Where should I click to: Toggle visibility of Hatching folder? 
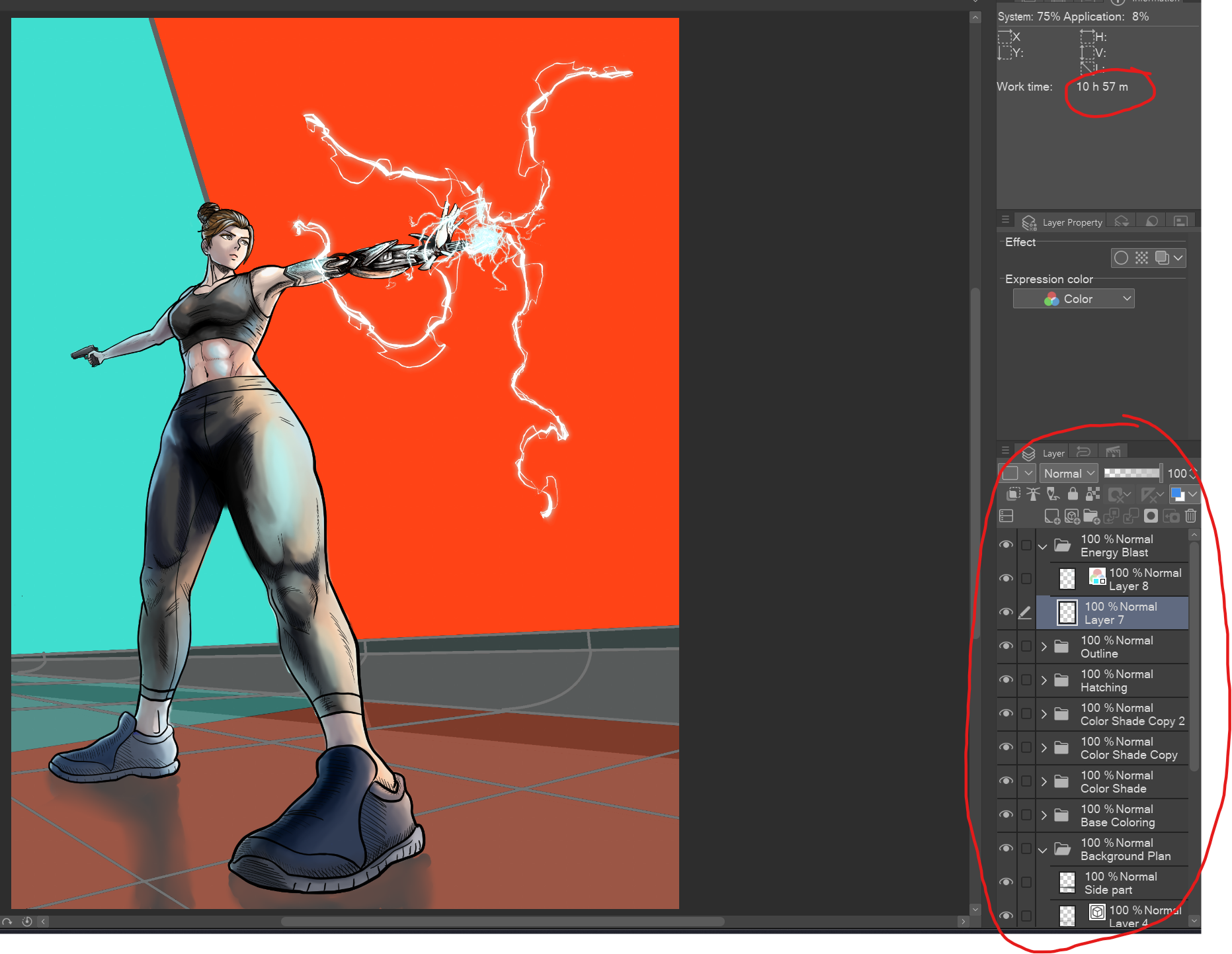pyautogui.click(x=1006, y=680)
